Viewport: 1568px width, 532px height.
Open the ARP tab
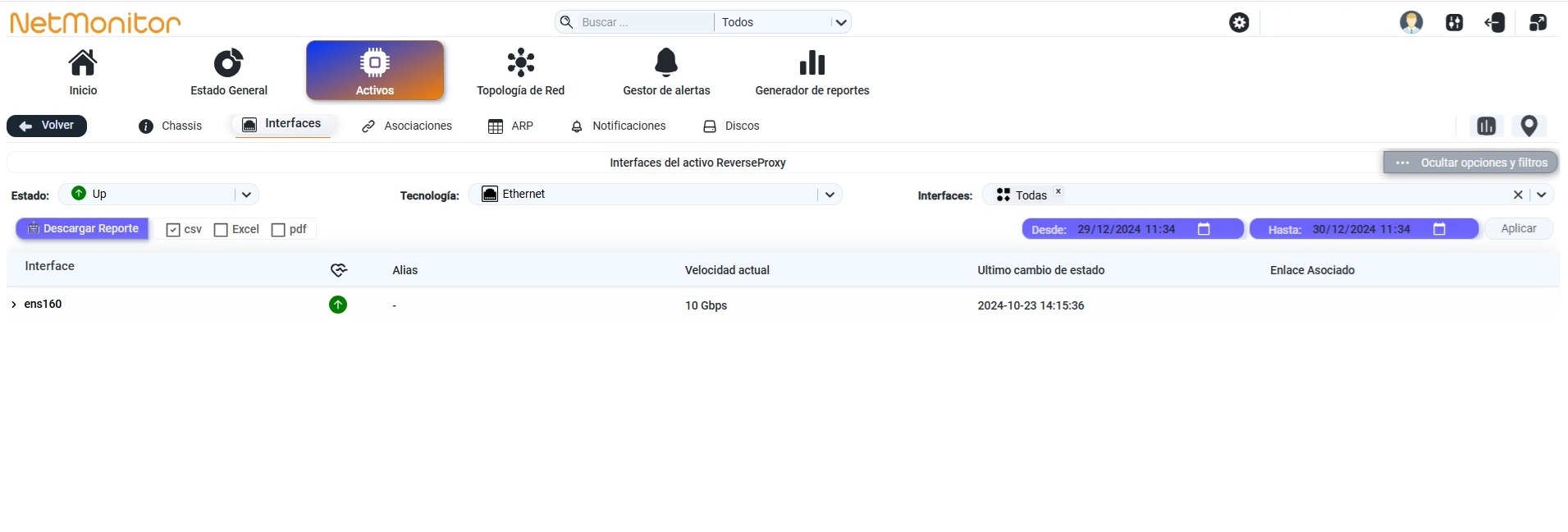click(510, 126)
